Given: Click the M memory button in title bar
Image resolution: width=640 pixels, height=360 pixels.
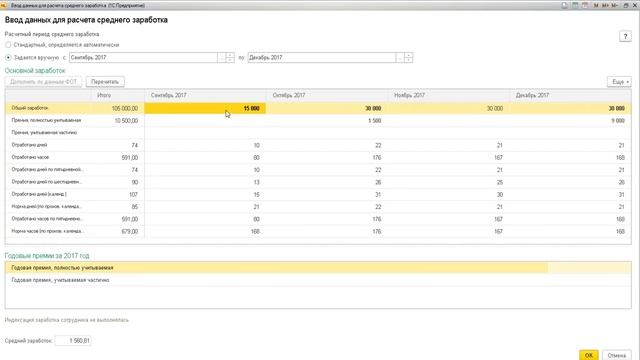Looking at the screenshot, I should (596, 5).
